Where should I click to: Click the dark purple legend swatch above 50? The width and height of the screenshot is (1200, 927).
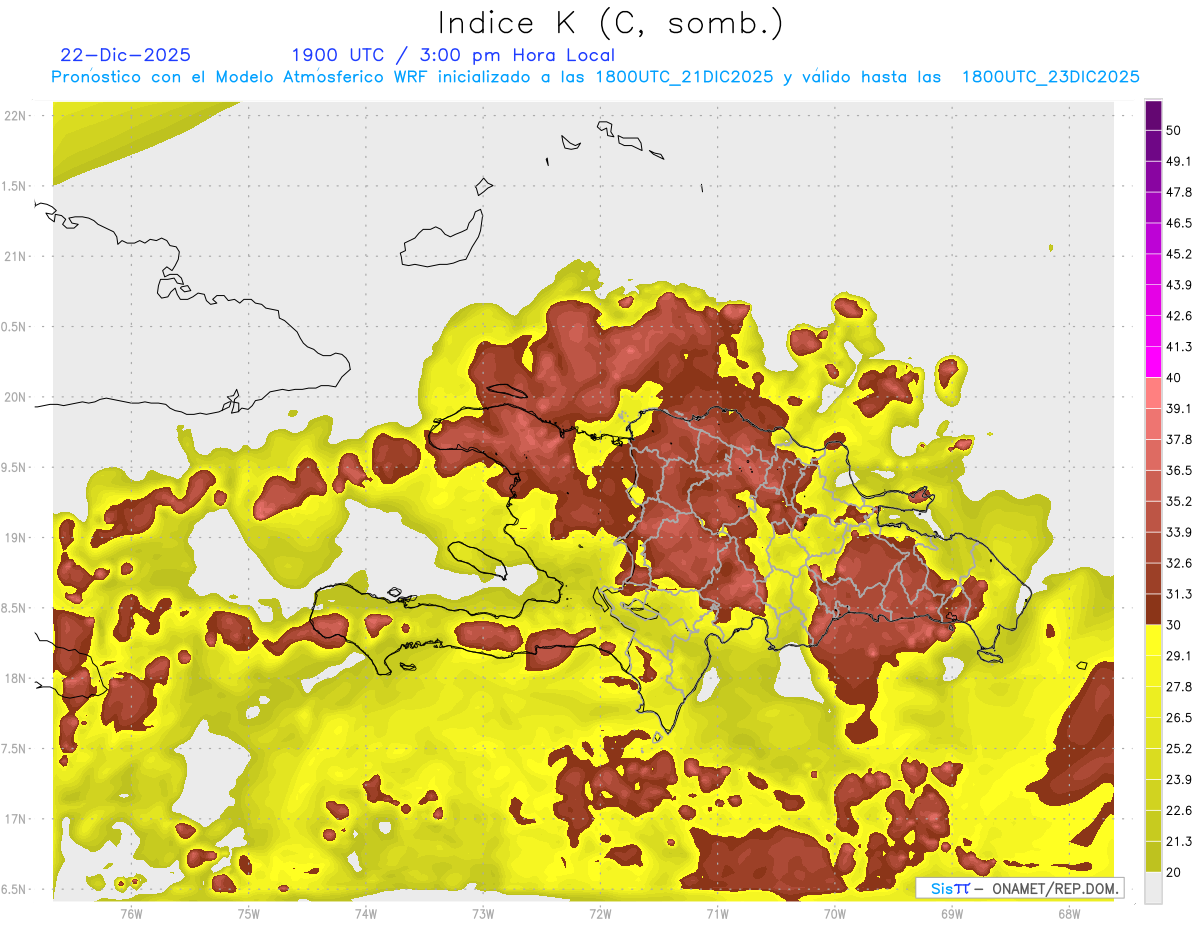pos(1153,116)
